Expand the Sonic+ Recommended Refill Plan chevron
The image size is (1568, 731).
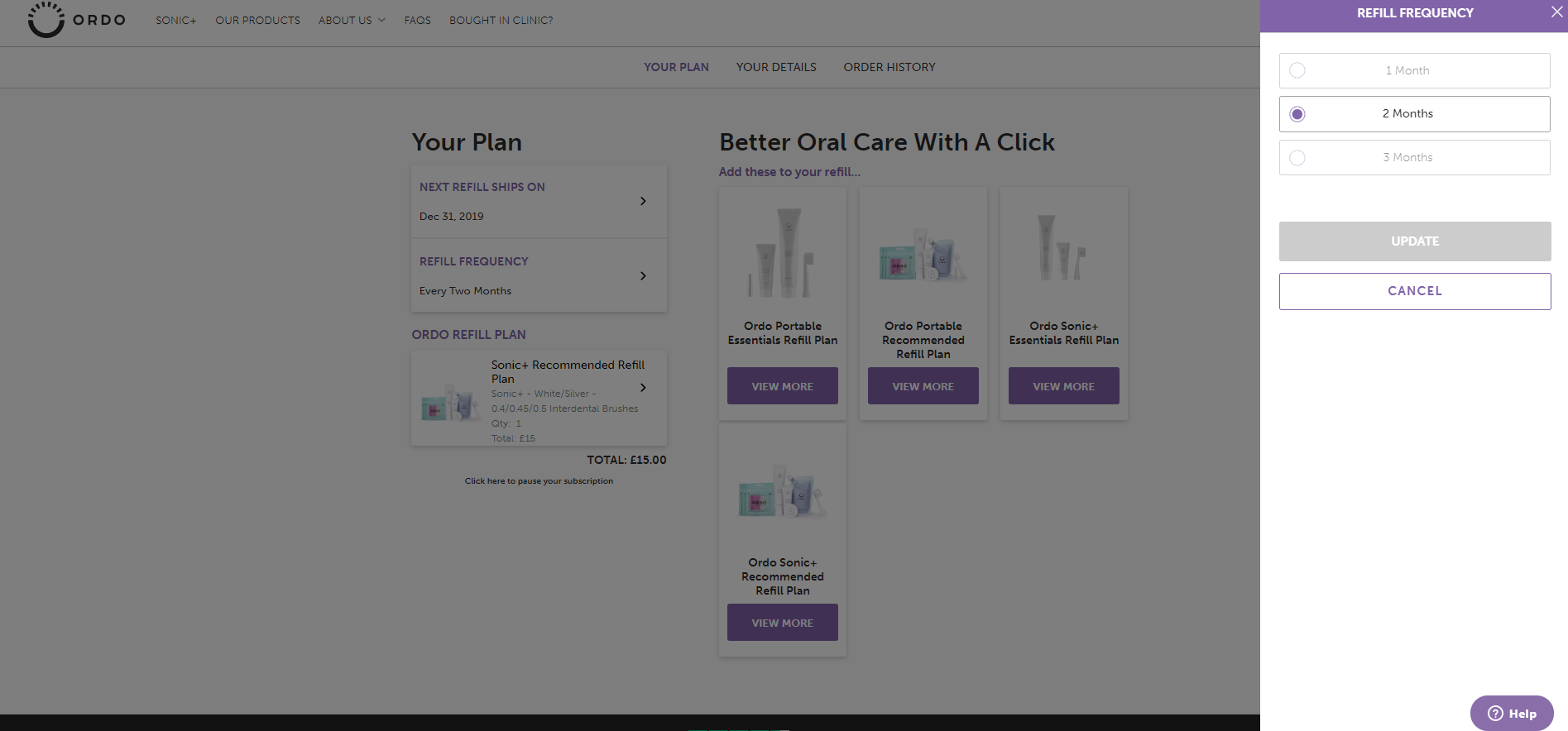[x=643, y=387]
